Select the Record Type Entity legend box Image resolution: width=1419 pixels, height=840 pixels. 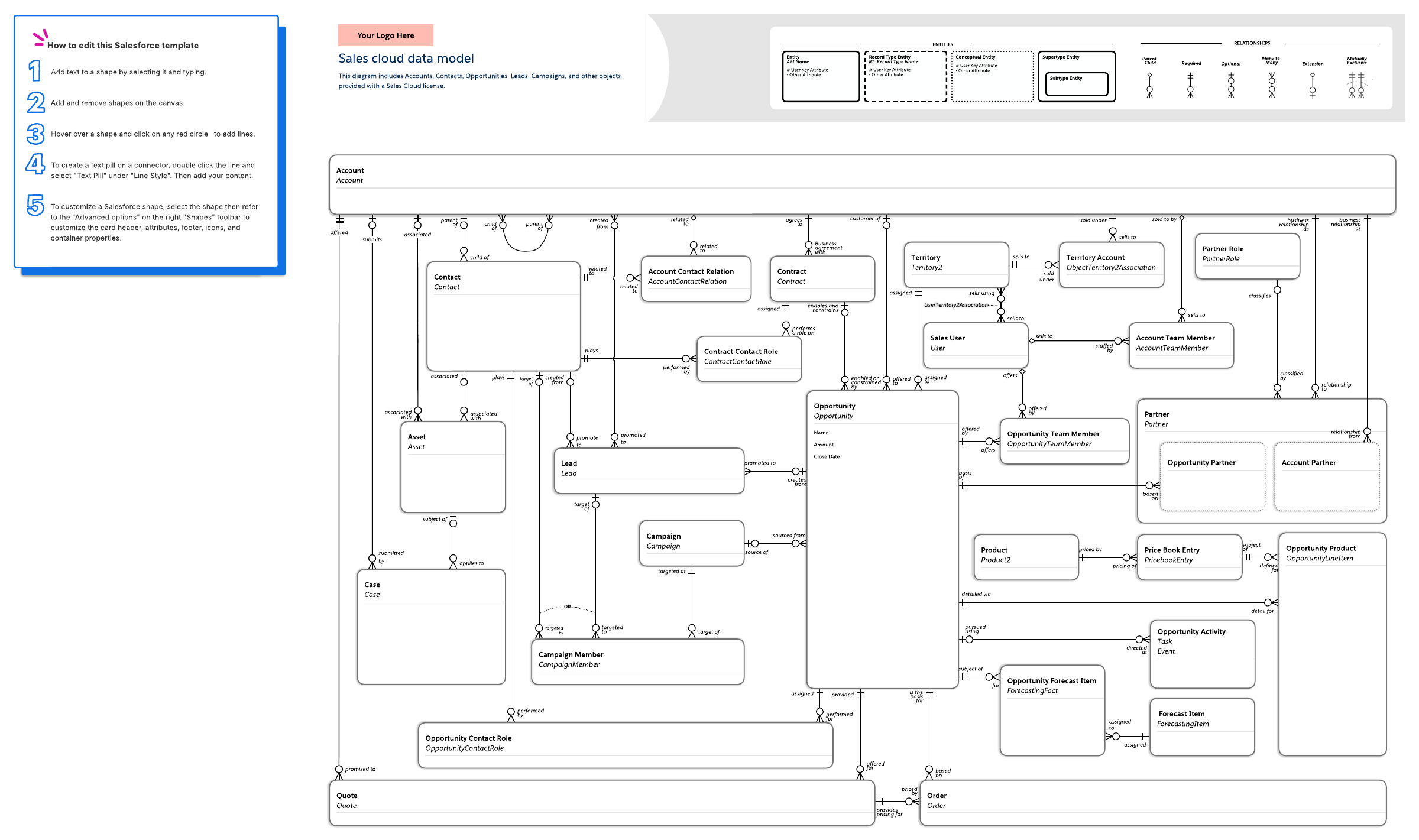coord(905,77)
